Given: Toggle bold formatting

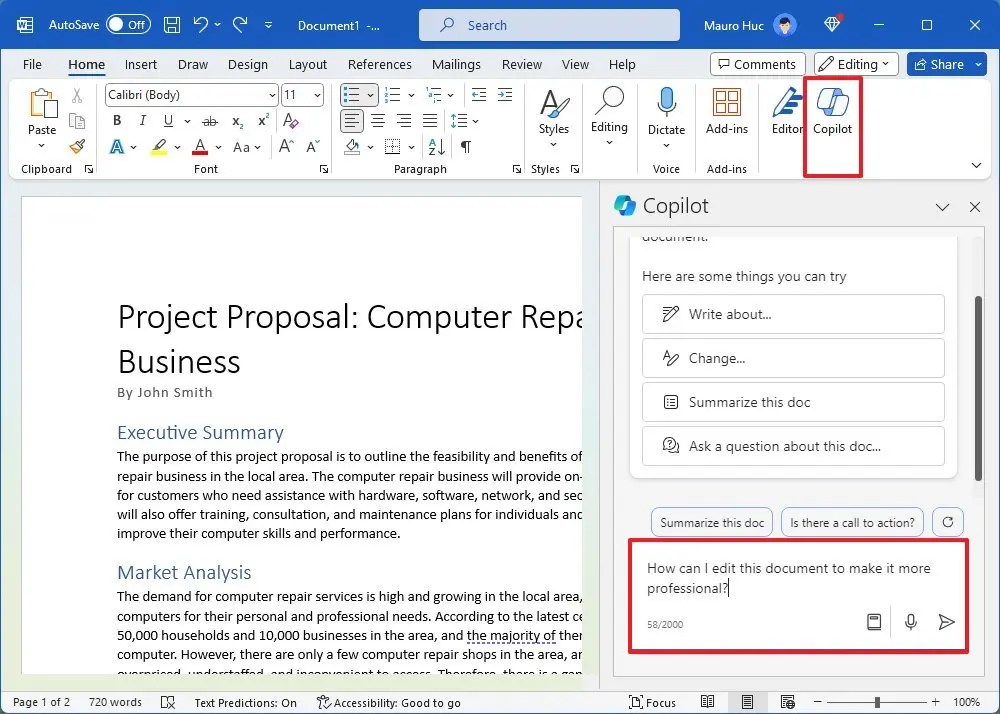Looking at the screenshot, I should tap(116, 120).
